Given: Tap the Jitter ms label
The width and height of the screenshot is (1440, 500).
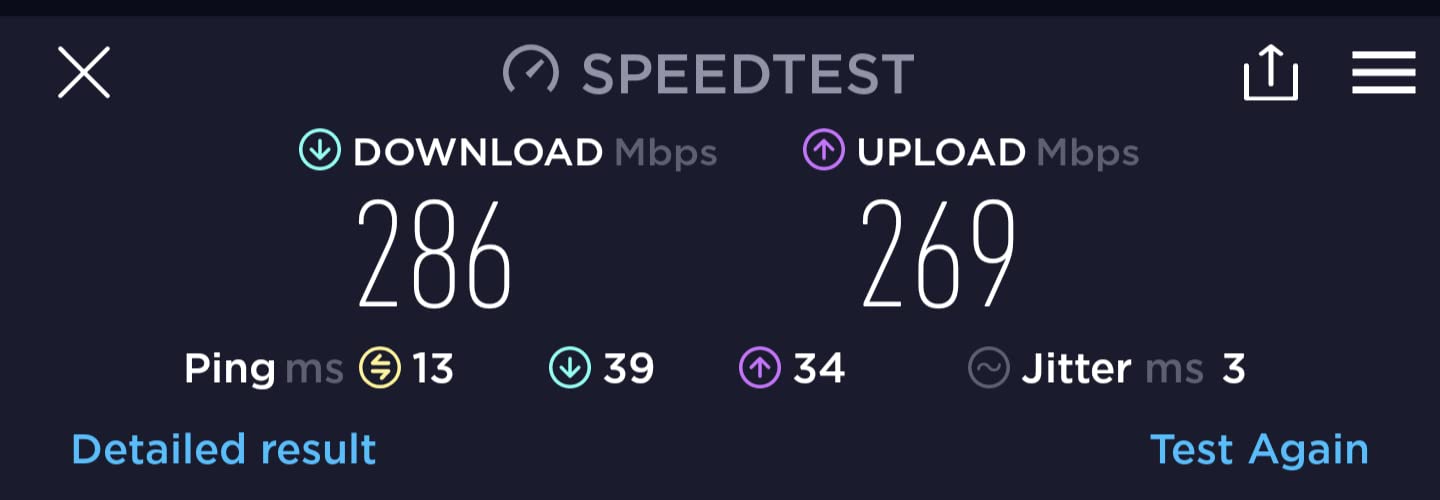Looking at the screenshot, I should [x=1112, y=369].
